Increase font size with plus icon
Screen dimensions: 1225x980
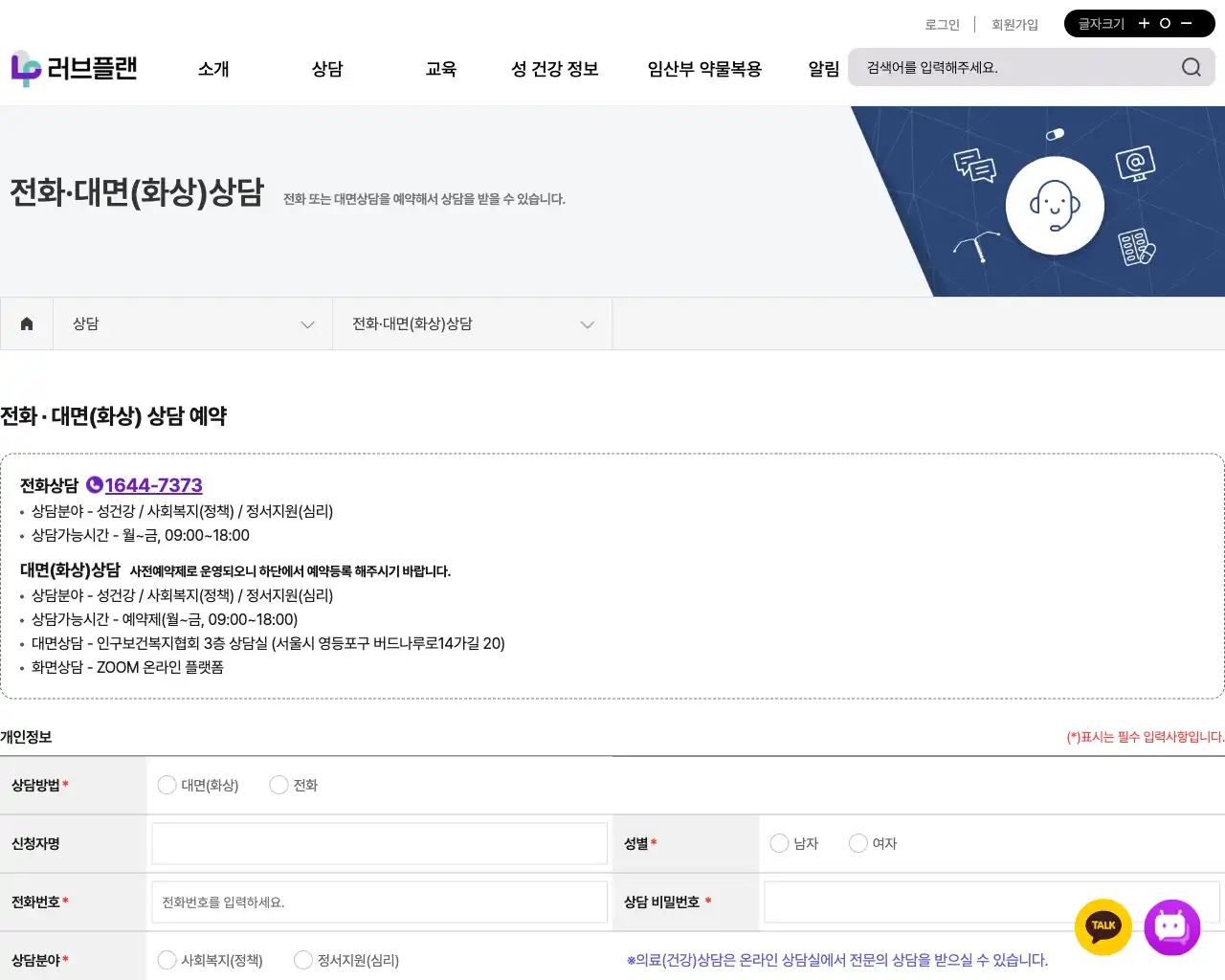(1144, 24)
